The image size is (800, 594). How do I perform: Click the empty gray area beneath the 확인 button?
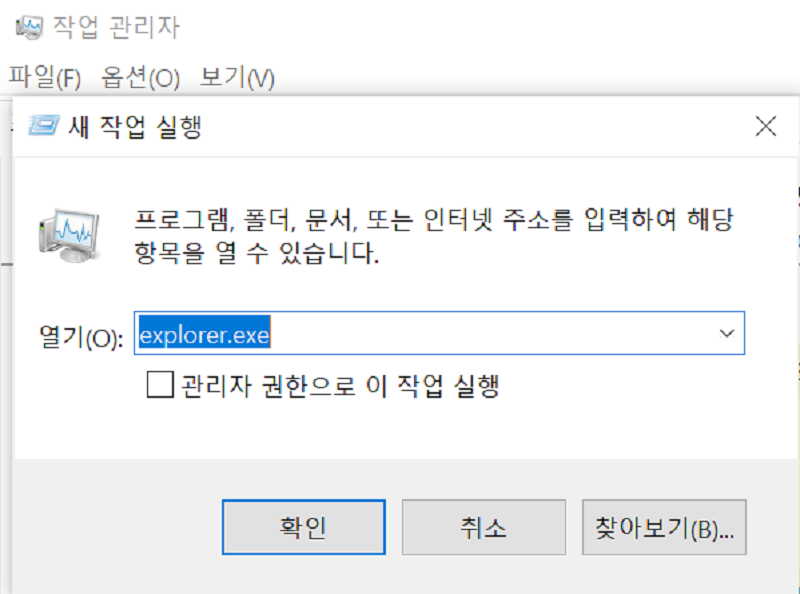click(x=304, y=576)
